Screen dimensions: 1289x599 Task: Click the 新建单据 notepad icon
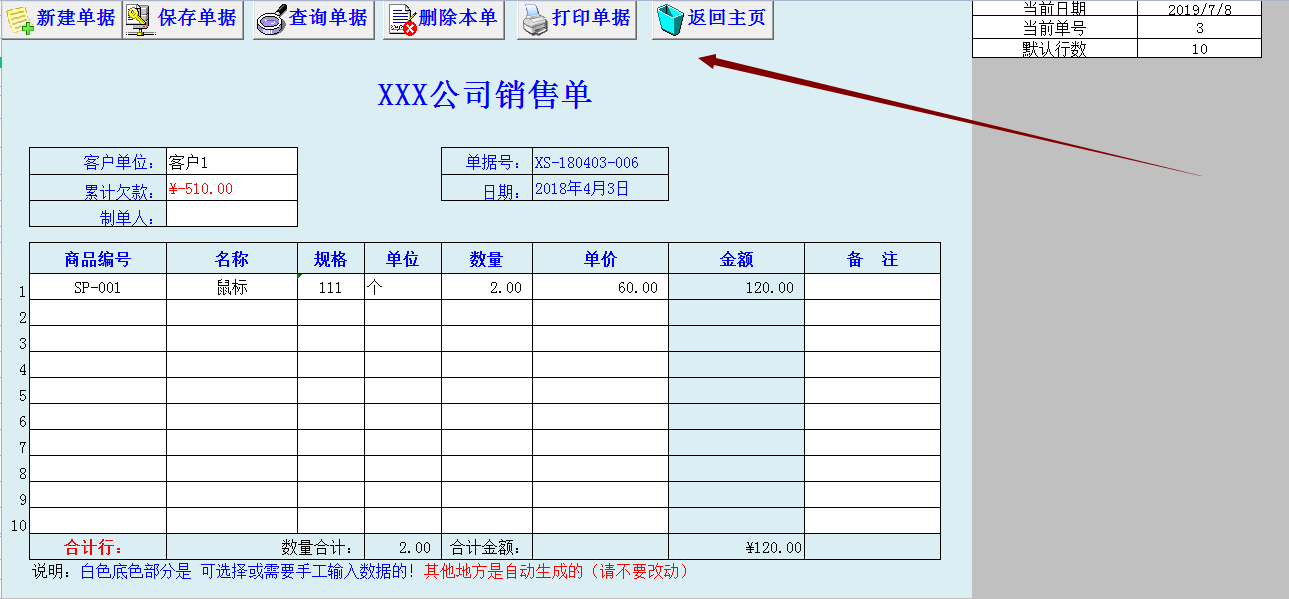coord(19,19)
